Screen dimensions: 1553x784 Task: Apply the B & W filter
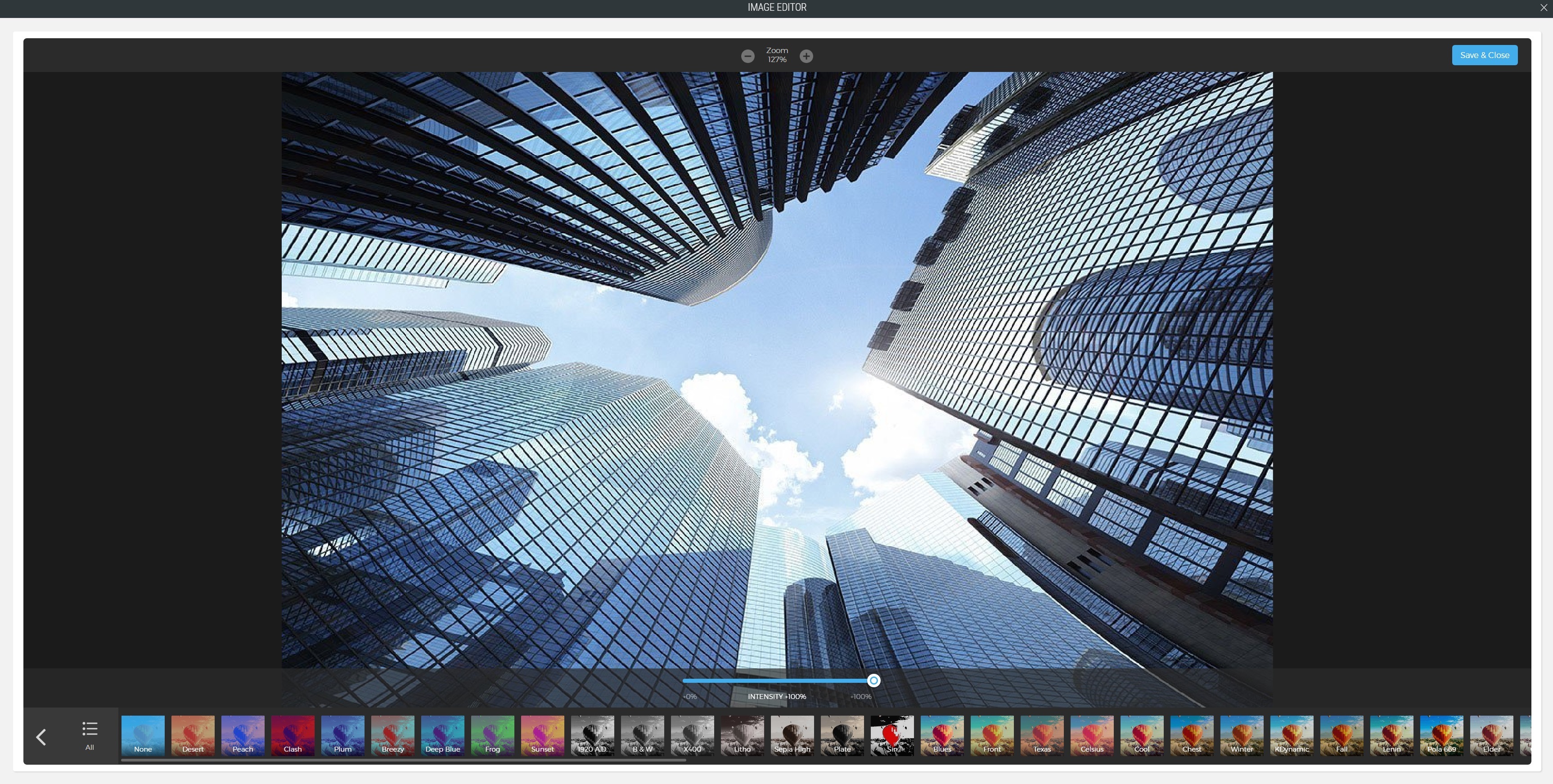coord(642,736)
